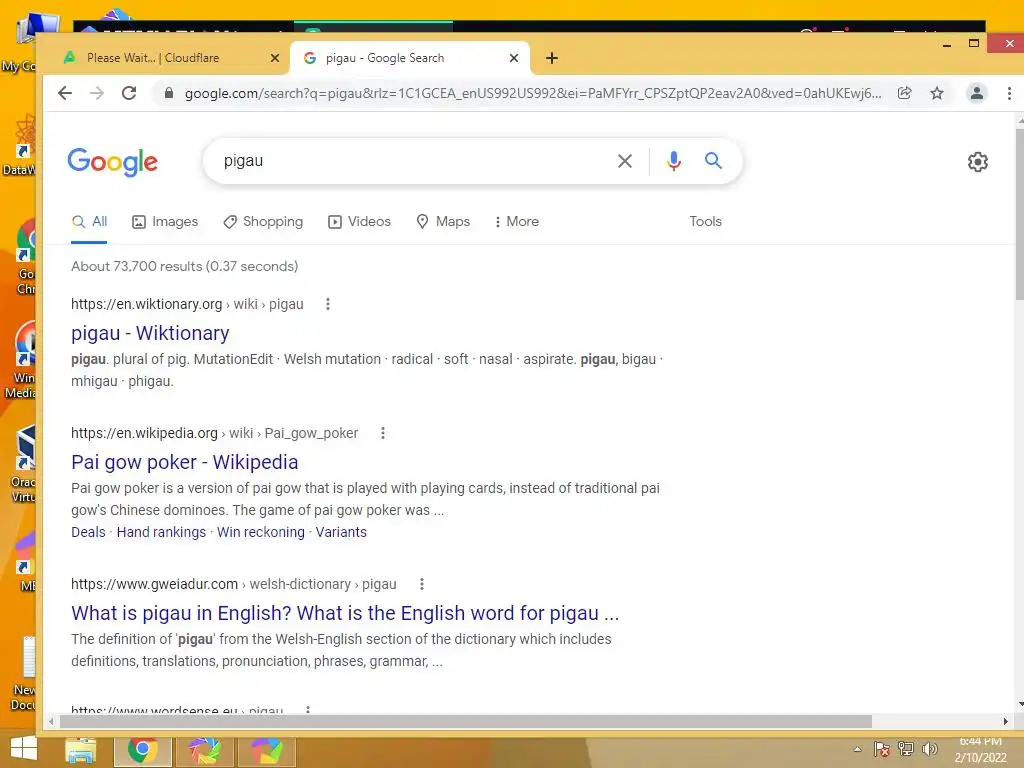Viewport: 1024px width, 768px height.
Task: Switch to Videos results
Action: click(x=359, y=221)
